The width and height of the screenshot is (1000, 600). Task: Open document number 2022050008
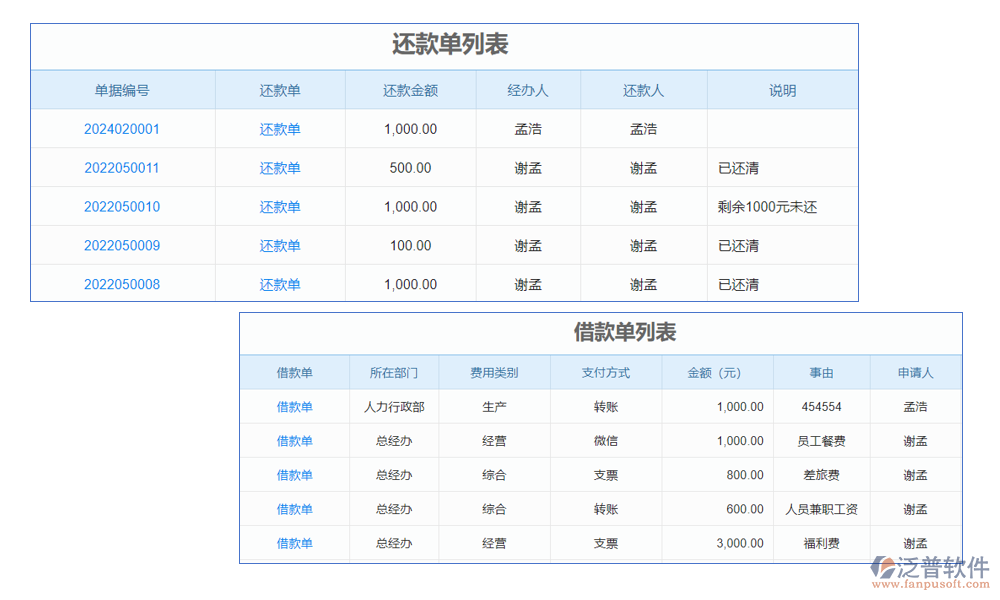pyautogui.click(x=122, y=284)
